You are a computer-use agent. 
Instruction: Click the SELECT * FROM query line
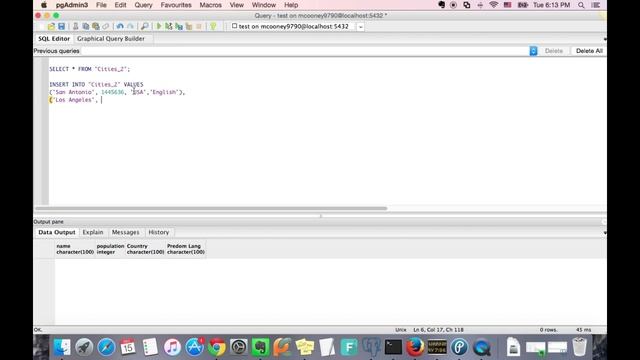[x=89, y=69]
